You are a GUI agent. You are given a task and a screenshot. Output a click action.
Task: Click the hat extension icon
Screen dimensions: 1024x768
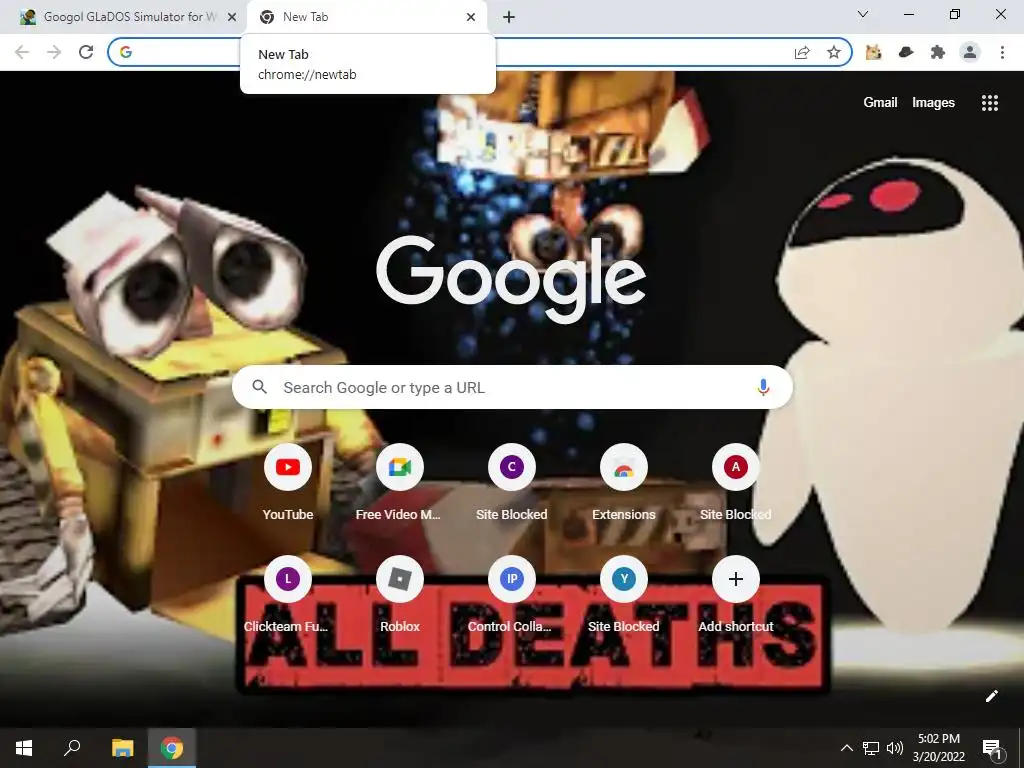[x=906, y=52]
